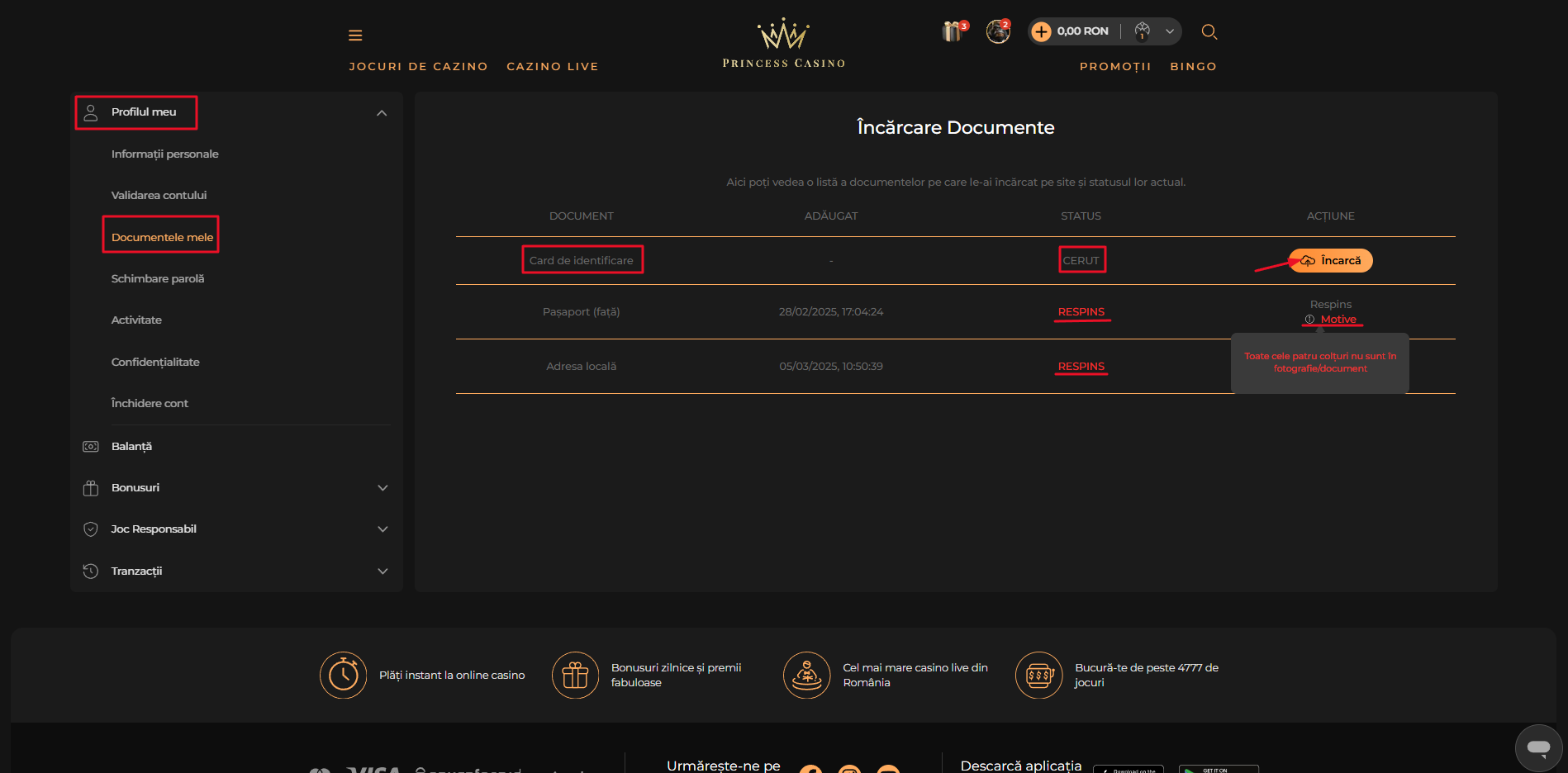Click RESPINS status for Pașaport (față)
Viewport: 1568px width, 773px height.
point(1081,312)
